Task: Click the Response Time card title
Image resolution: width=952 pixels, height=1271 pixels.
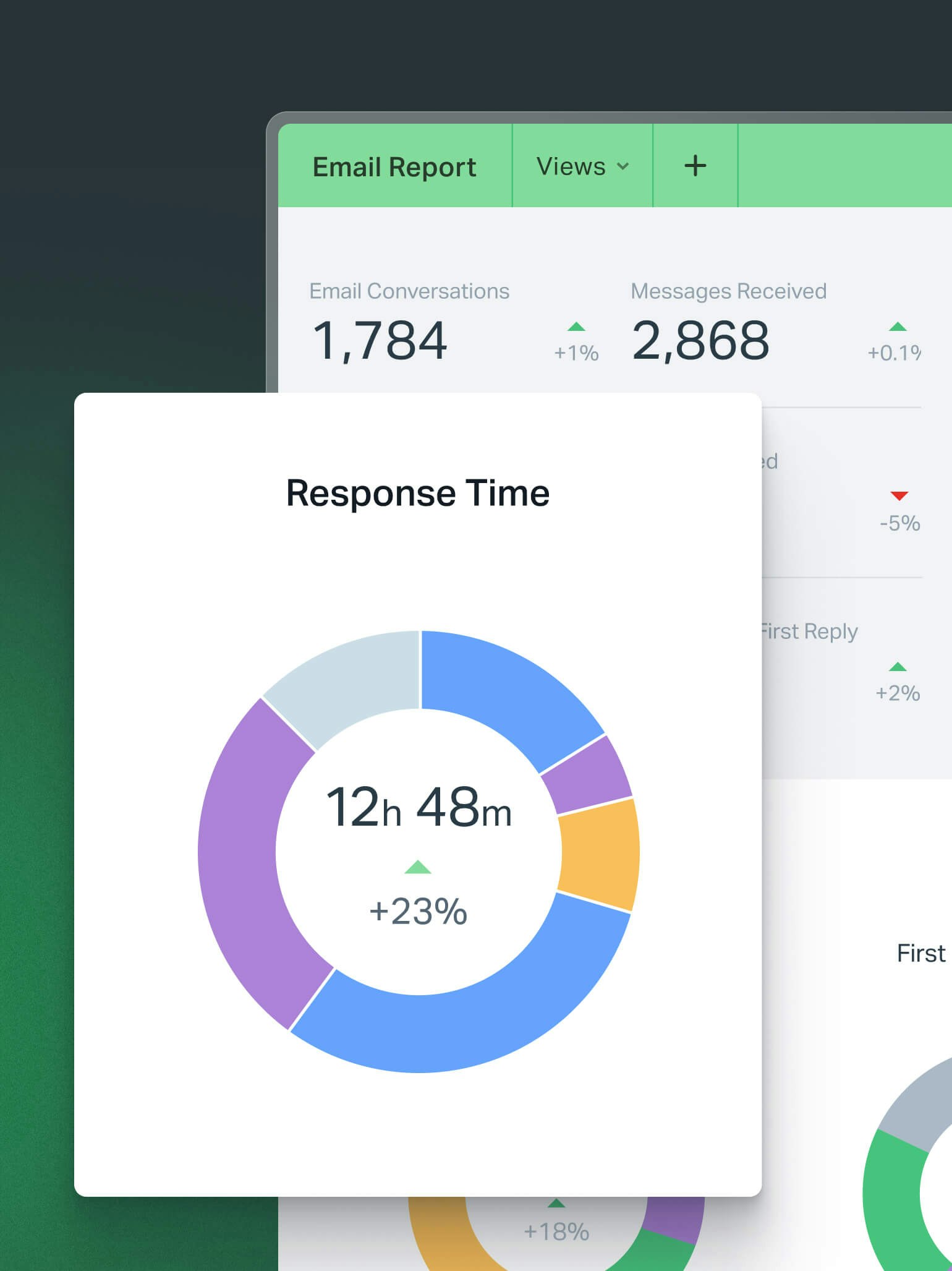Action: pos(418,493)
